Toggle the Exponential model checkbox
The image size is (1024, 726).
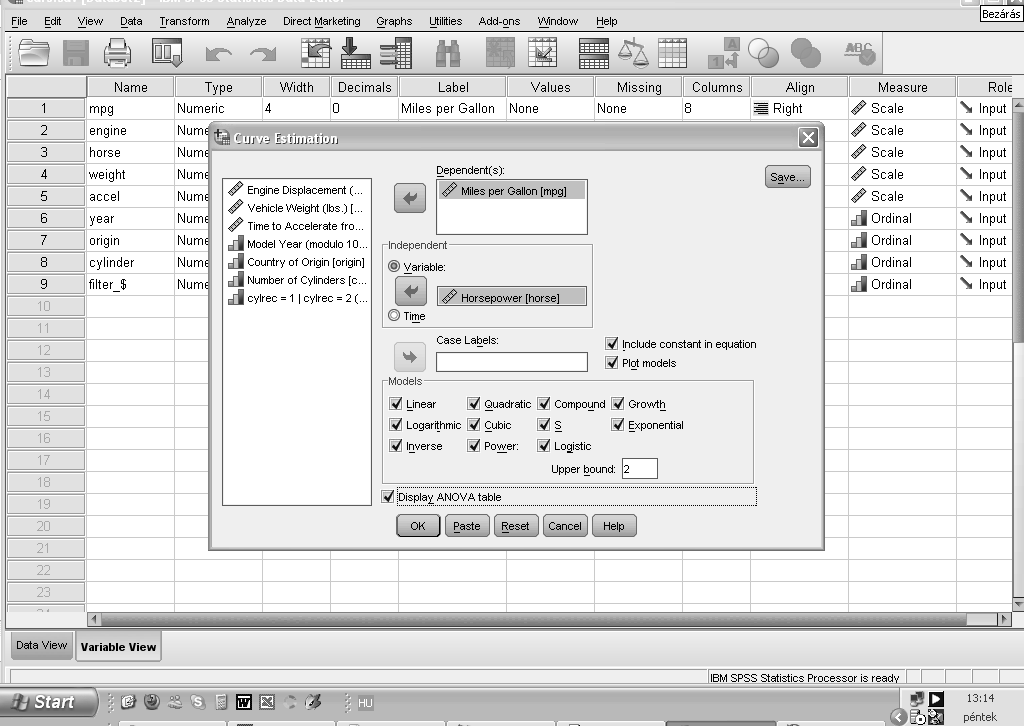pos(618,424)
